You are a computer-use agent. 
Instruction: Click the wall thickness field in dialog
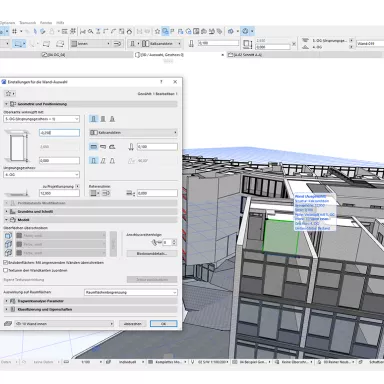pyautogui.click(x=157, y=147)
